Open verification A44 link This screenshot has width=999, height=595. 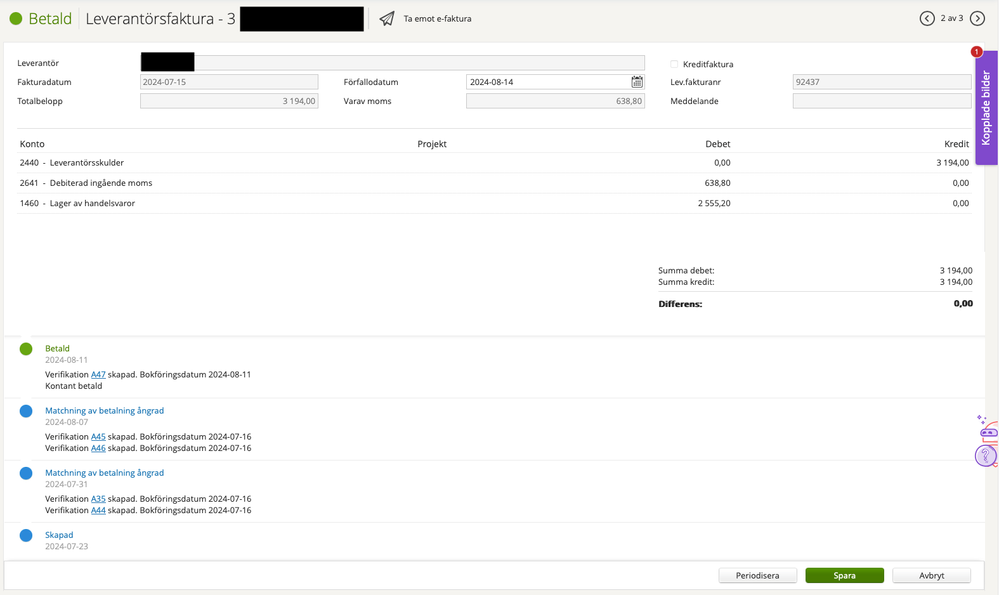click(98, 510)
